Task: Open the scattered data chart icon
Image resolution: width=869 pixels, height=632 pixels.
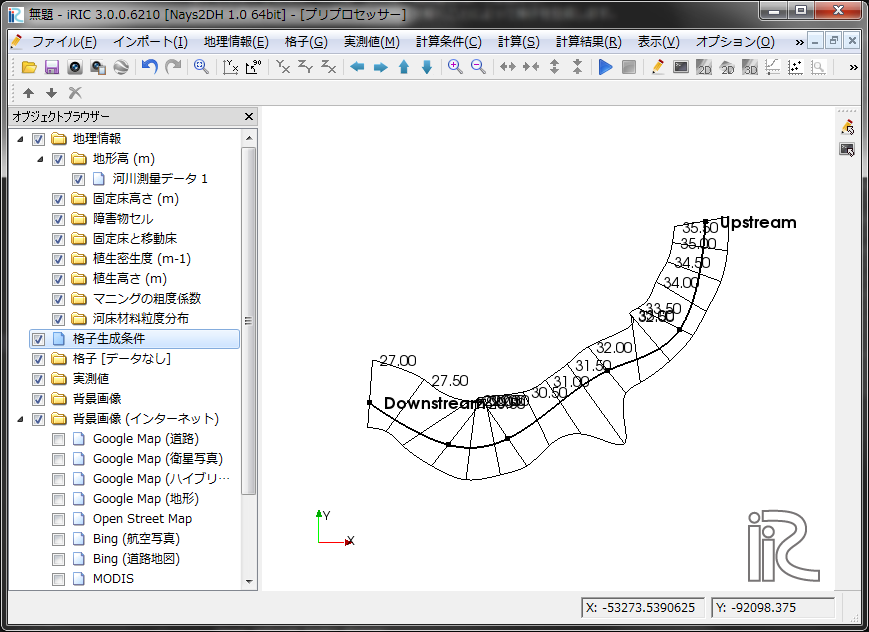Action: 795,67
